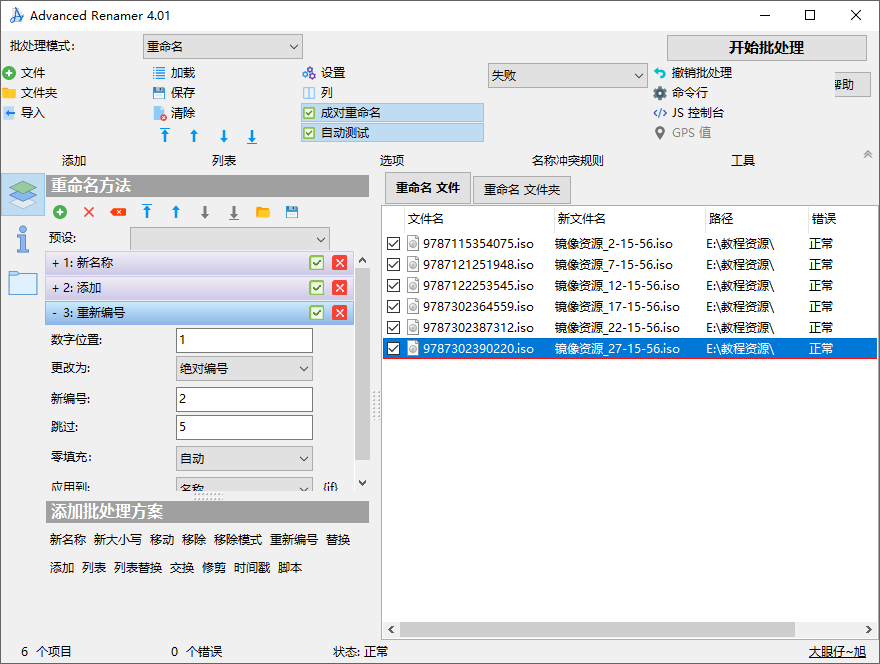Uncheck file 9787115354075.iso
Viewport: 880px width, 664px height.
click(x=393, y=244)
